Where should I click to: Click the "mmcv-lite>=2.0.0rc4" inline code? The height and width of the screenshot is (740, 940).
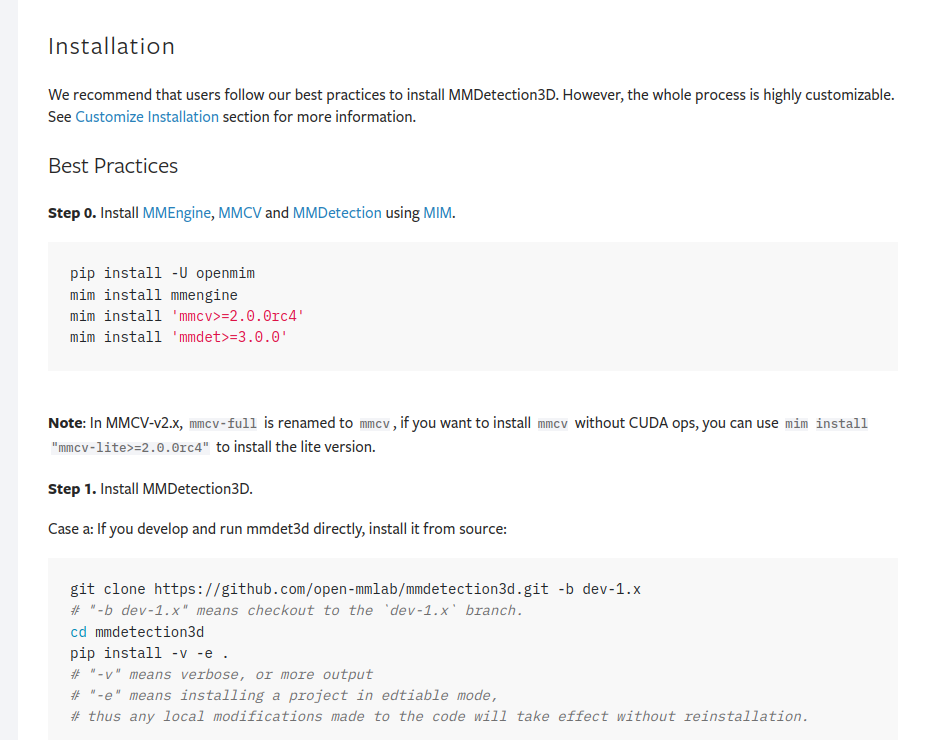[130, 447]
